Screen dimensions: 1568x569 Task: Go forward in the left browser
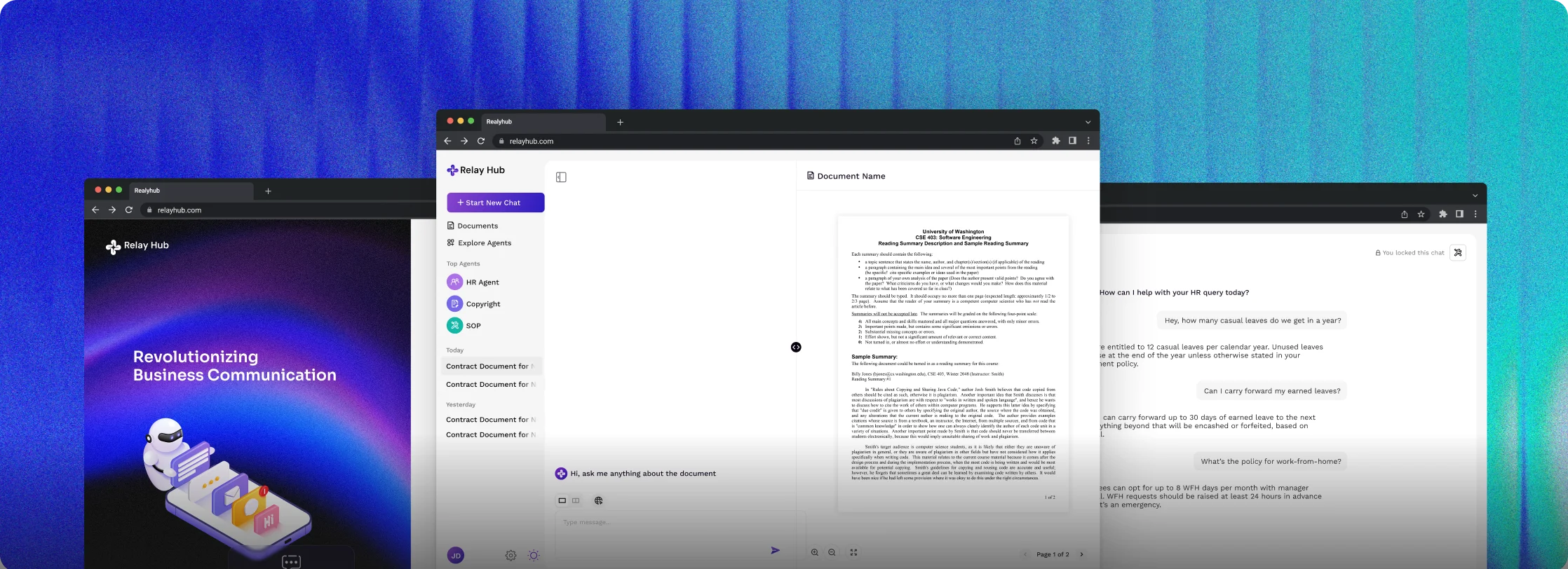[x=112, y=210]
